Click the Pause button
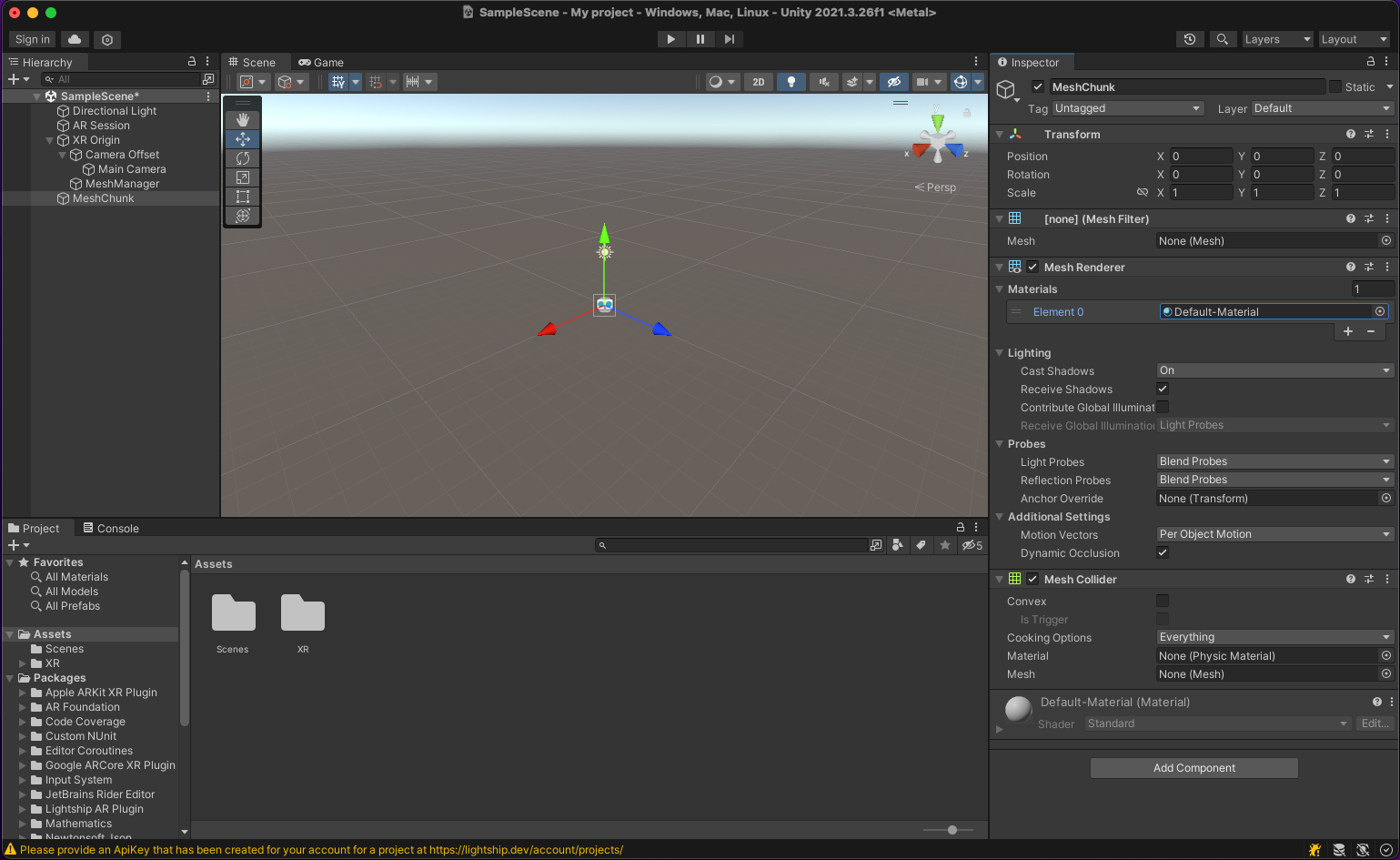1400x860 pixels. click(700, 39)
